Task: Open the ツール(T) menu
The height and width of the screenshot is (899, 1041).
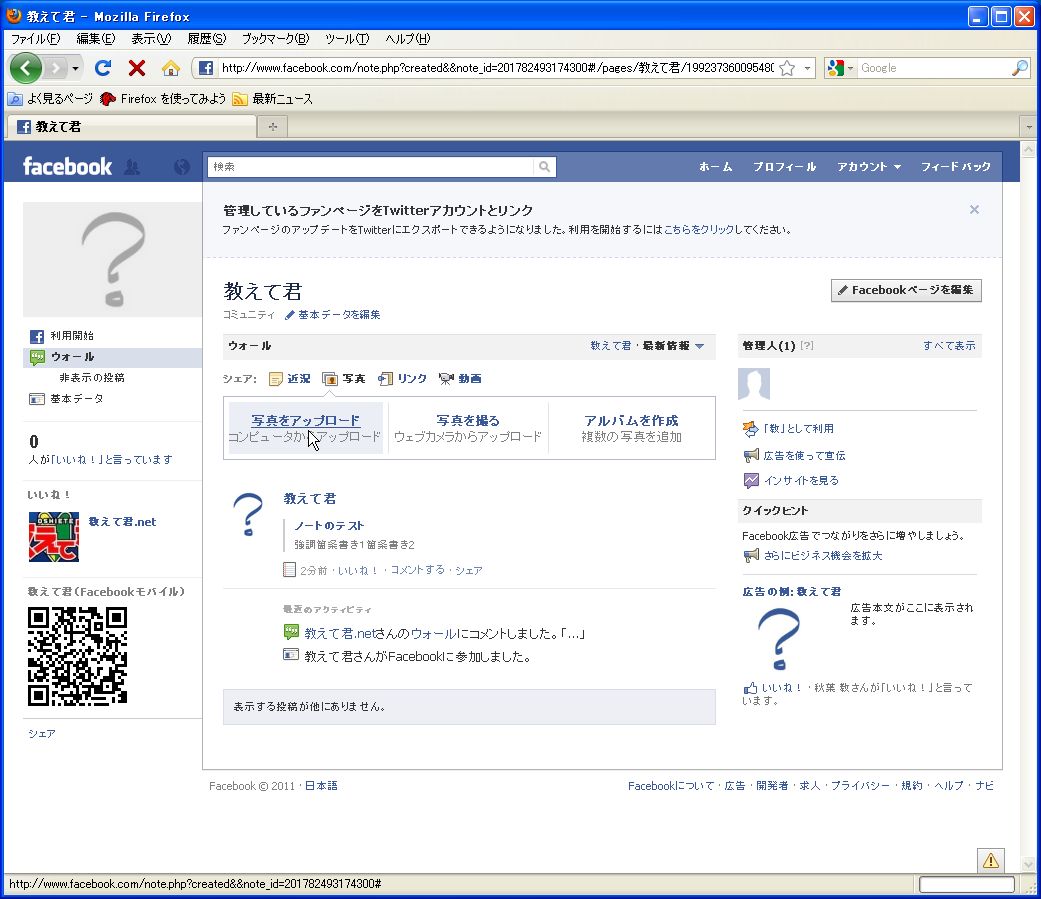Action: pos(347,39)
